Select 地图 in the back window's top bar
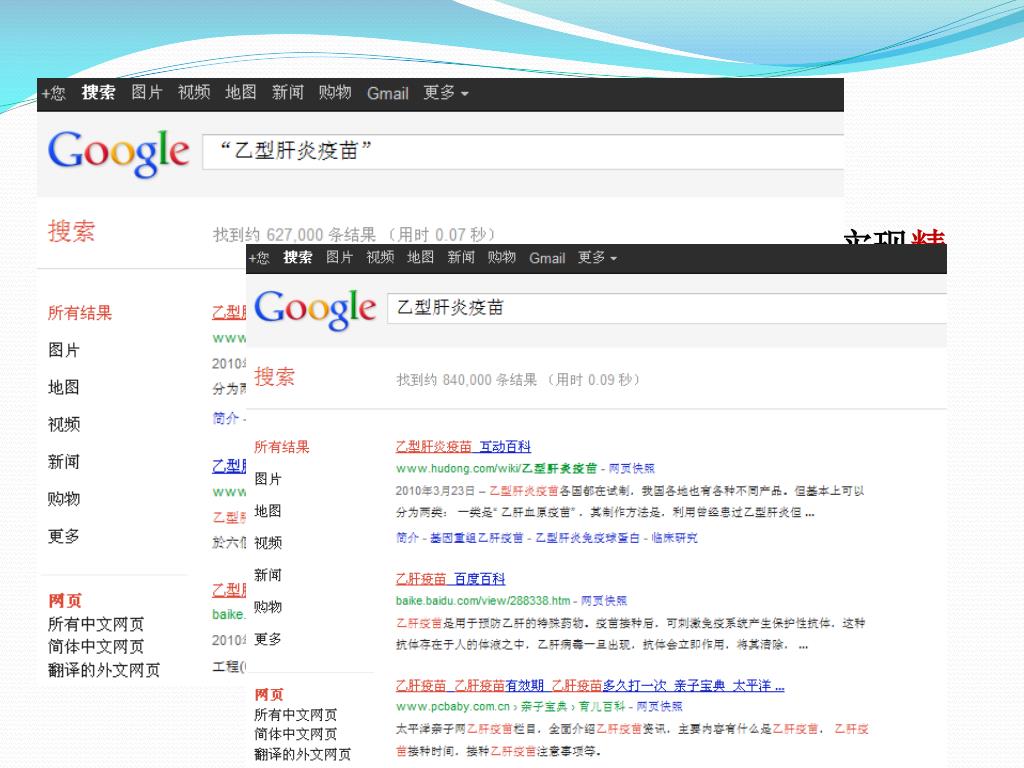 click(x=240, y=93)
